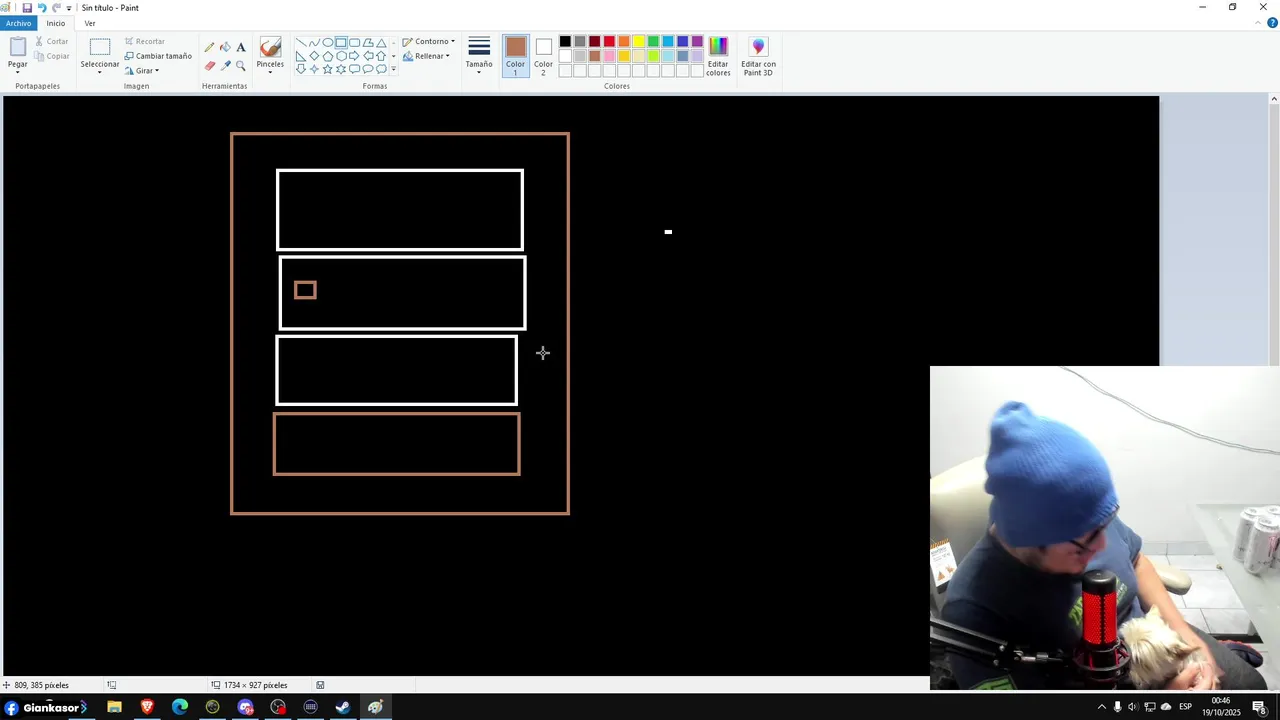The image size is (1280, 720).
Task: Open Editar colores dialog
Action: pos(718,56)
